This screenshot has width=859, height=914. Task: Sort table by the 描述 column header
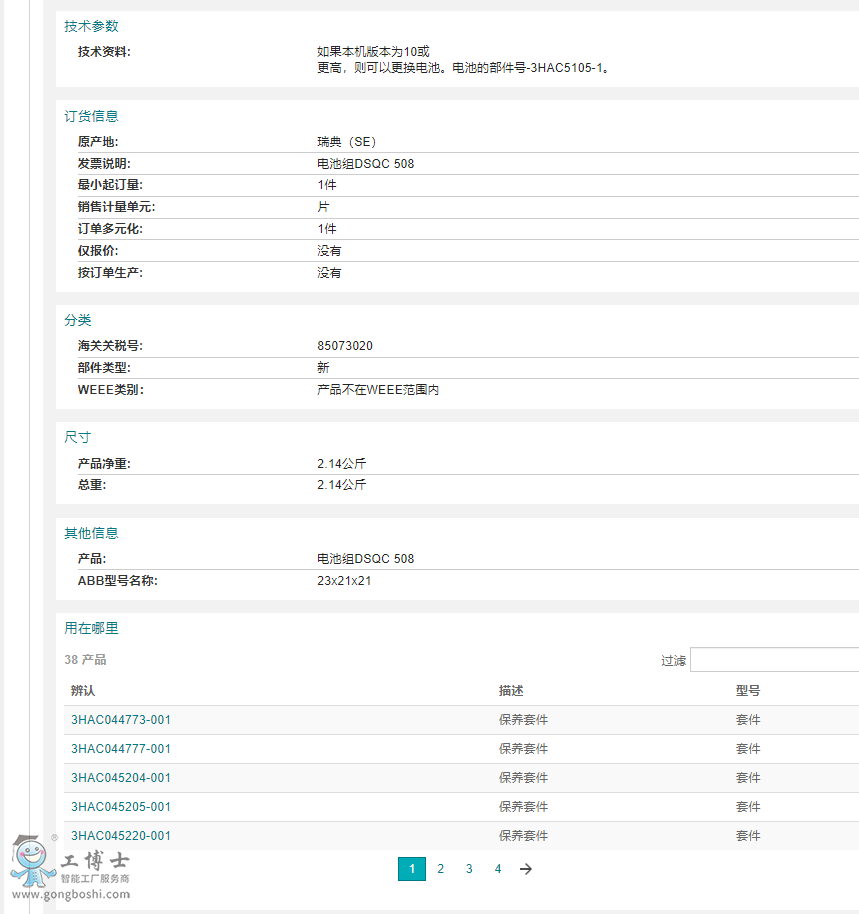pyautogui.click(x=511, y=691)
